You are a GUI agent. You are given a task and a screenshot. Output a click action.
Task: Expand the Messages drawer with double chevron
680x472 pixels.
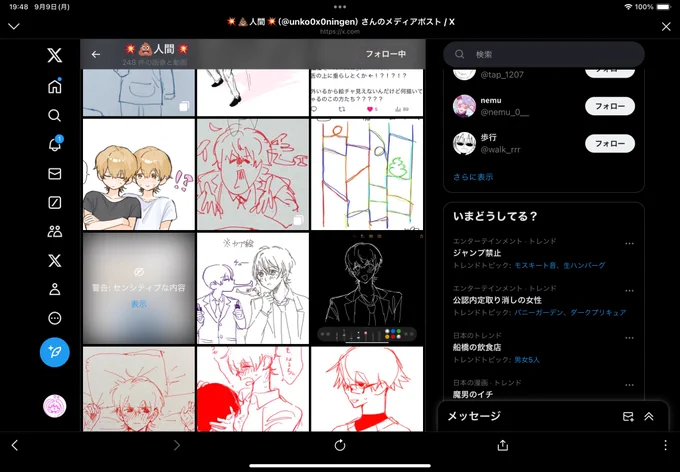point(649,416)
